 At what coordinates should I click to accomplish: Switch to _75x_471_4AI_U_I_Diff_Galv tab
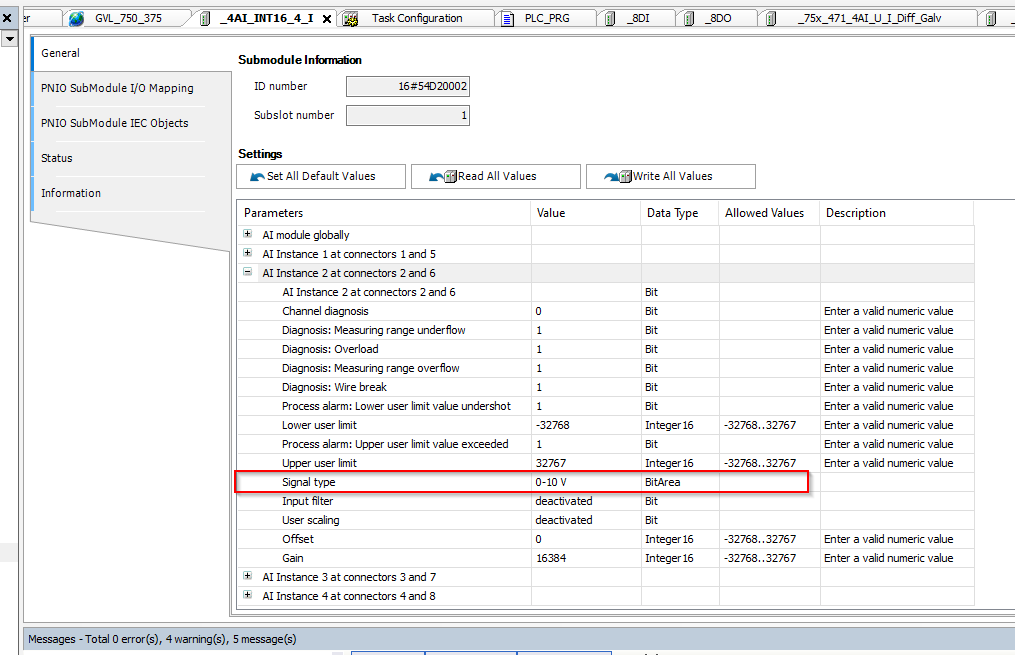point(869,18)
